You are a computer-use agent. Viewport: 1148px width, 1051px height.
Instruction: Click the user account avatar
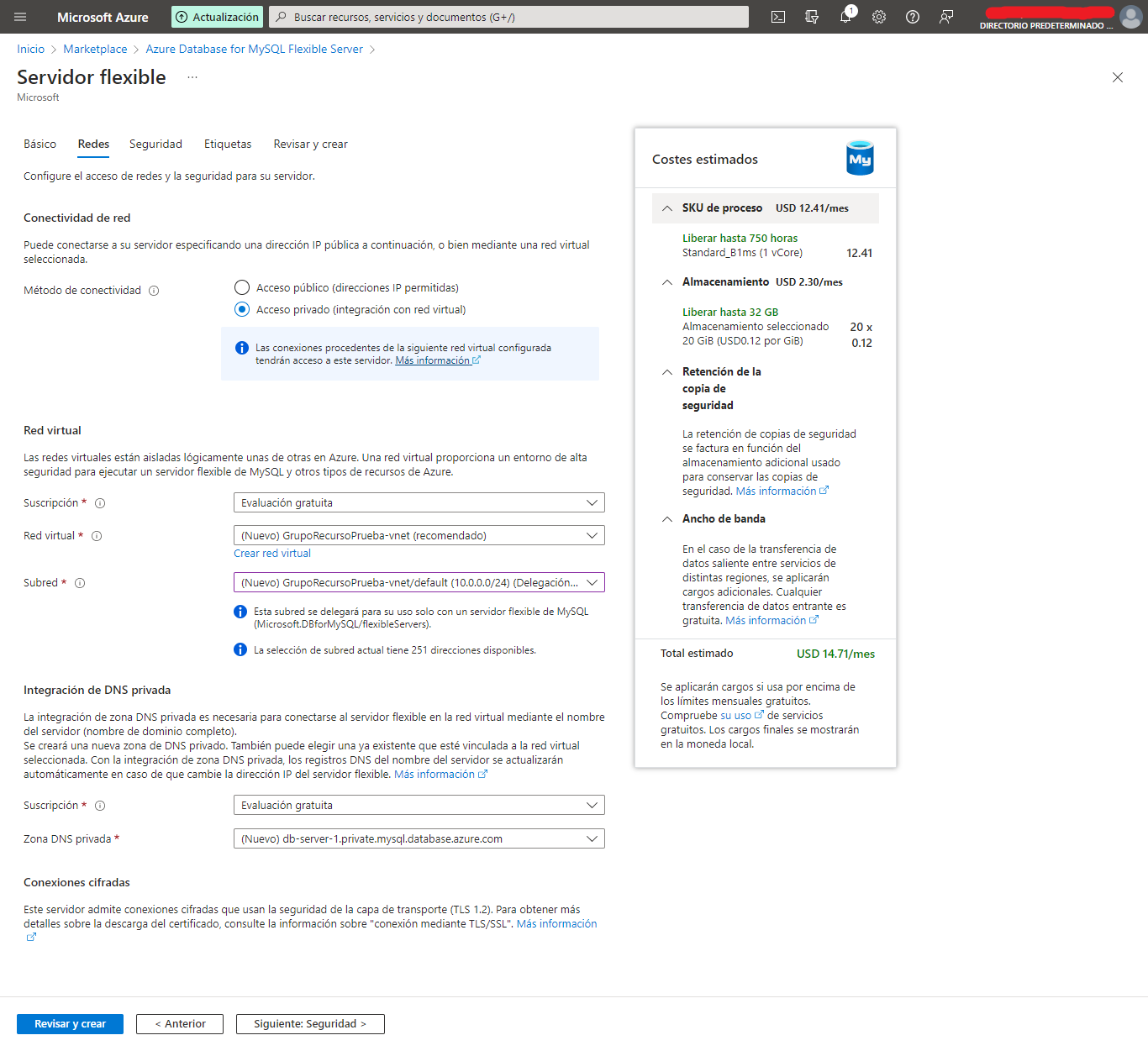pyautogui.click(x=1130, y=17)
